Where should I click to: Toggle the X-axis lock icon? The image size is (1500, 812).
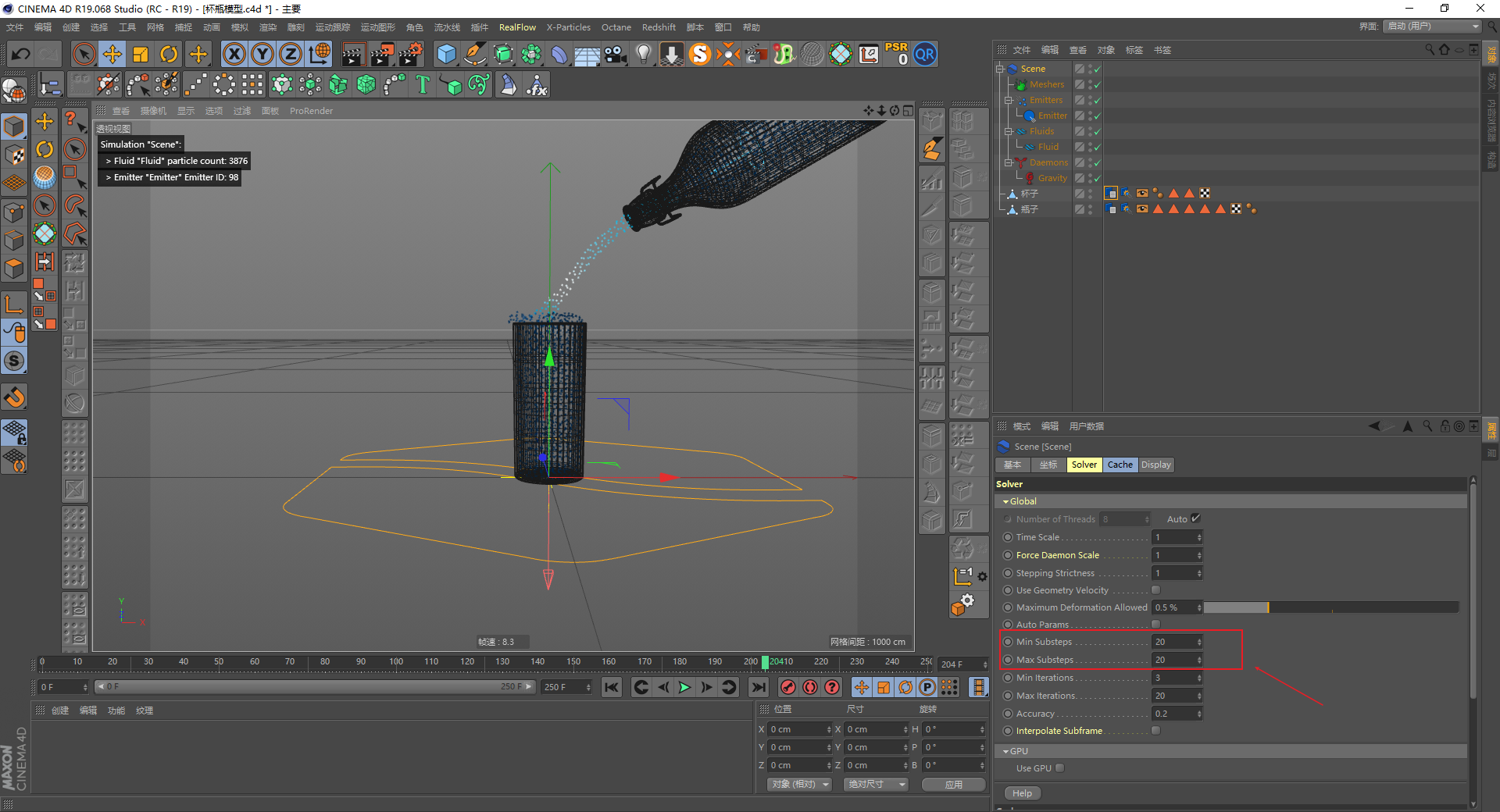[234, 54]
